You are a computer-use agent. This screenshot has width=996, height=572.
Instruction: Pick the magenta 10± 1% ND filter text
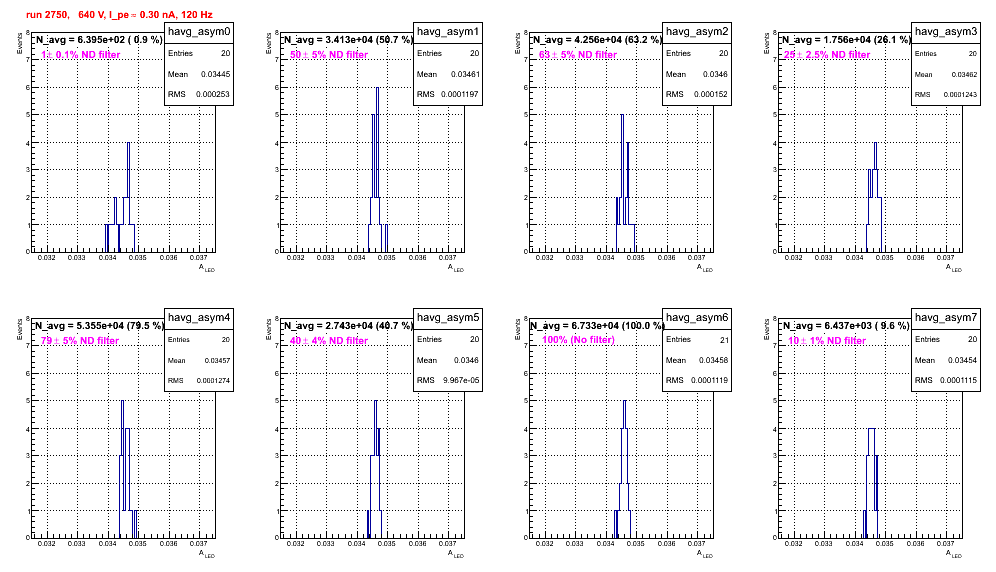[827, 341]
